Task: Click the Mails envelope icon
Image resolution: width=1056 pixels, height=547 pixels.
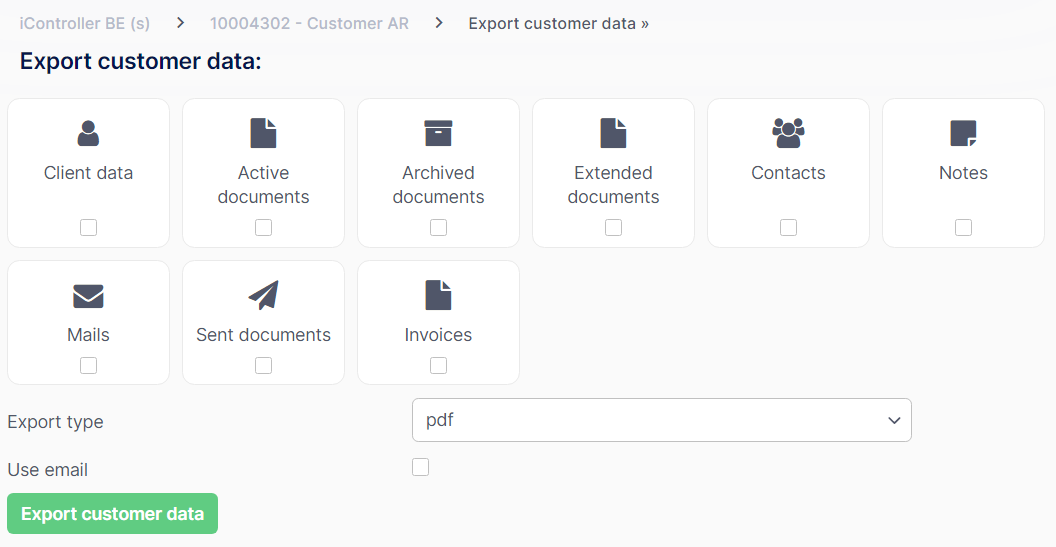Action: tap(88, 296)
